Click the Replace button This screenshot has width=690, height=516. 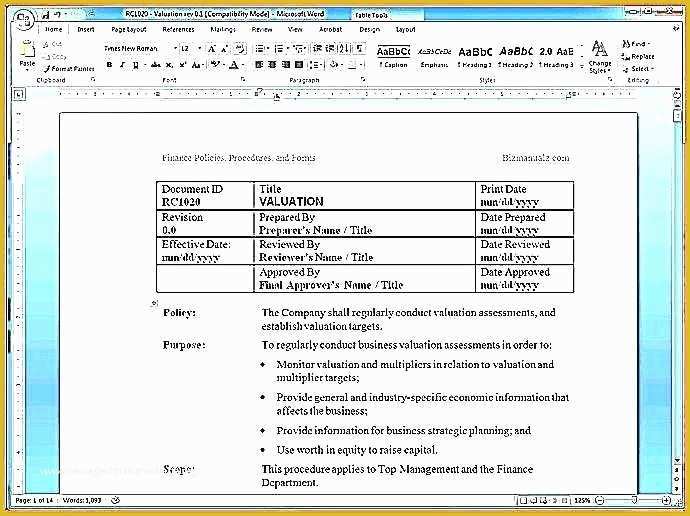coord(638,57)
